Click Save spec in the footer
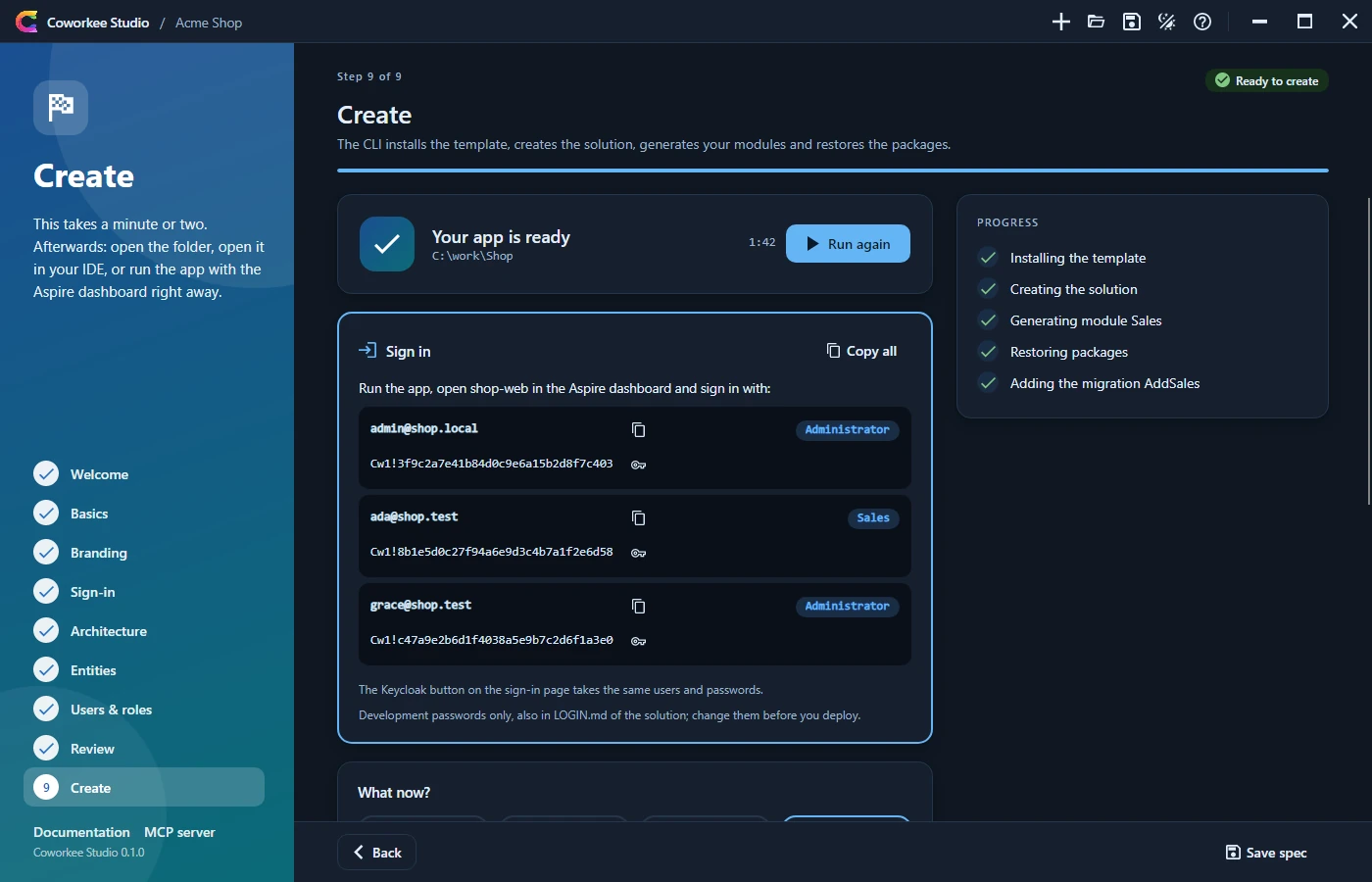This screenshot has width=1372, height=882. [1266, 853]
